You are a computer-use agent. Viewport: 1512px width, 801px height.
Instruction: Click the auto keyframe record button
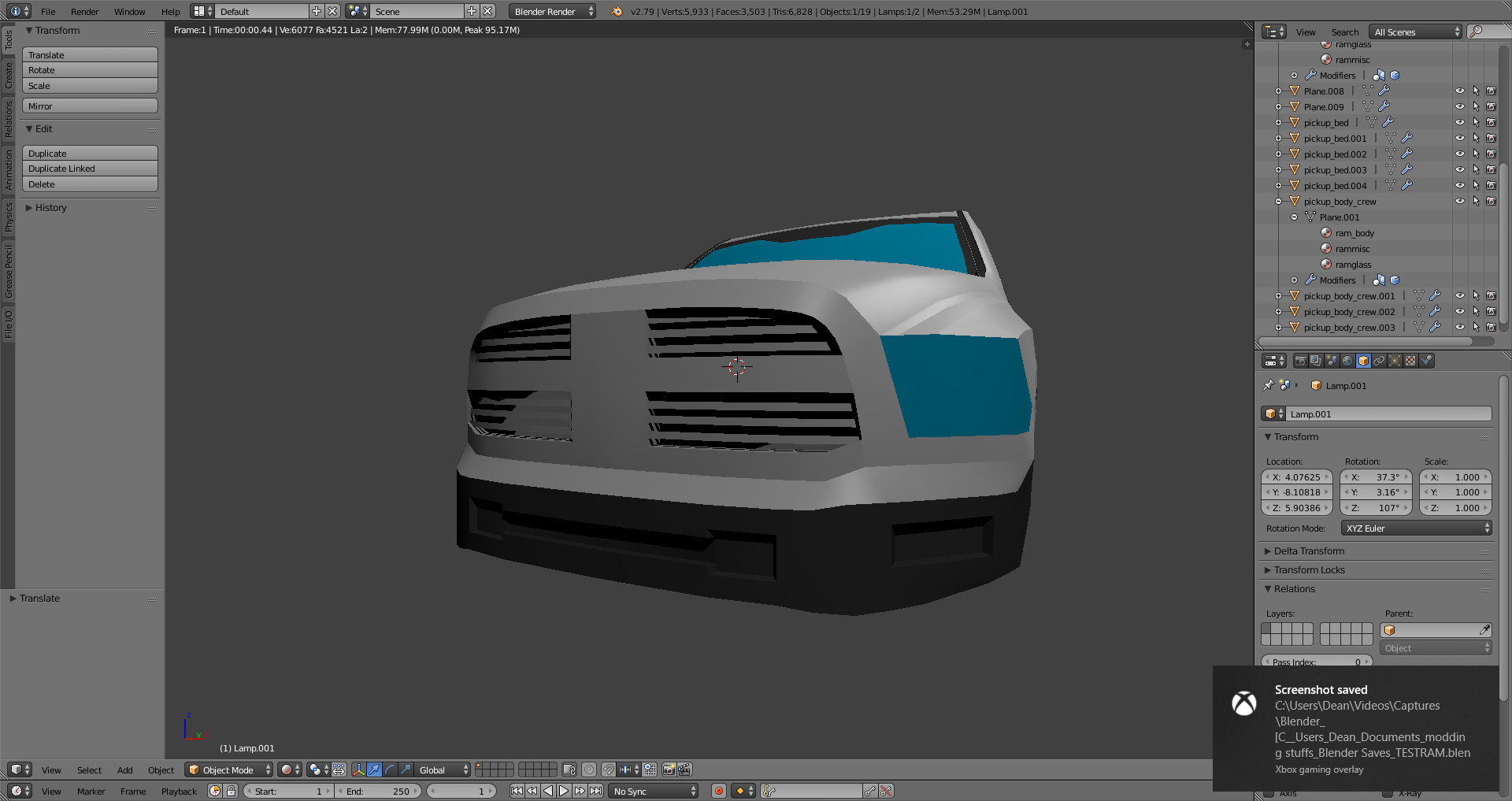pos(718,791)
